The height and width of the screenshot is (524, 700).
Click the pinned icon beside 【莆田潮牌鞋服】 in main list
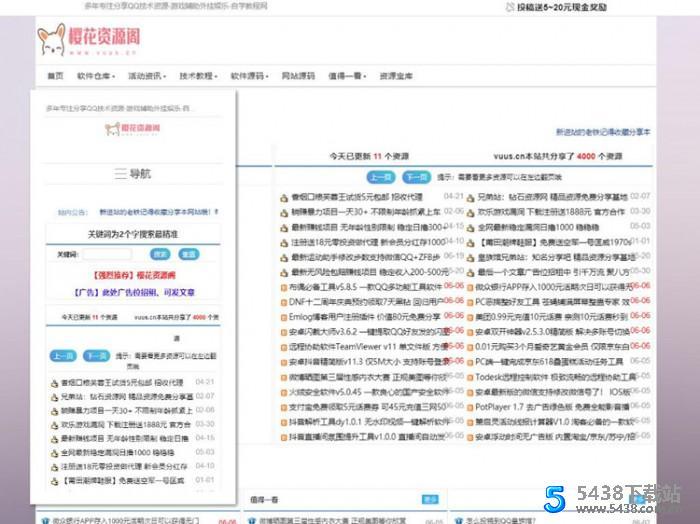pyautogui.click(x=471, y=243)
